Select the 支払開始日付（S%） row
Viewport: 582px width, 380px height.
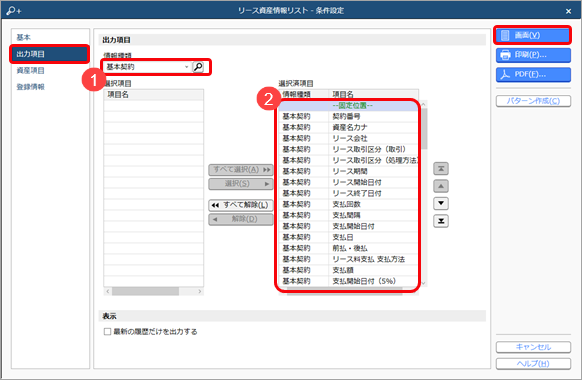348,281
